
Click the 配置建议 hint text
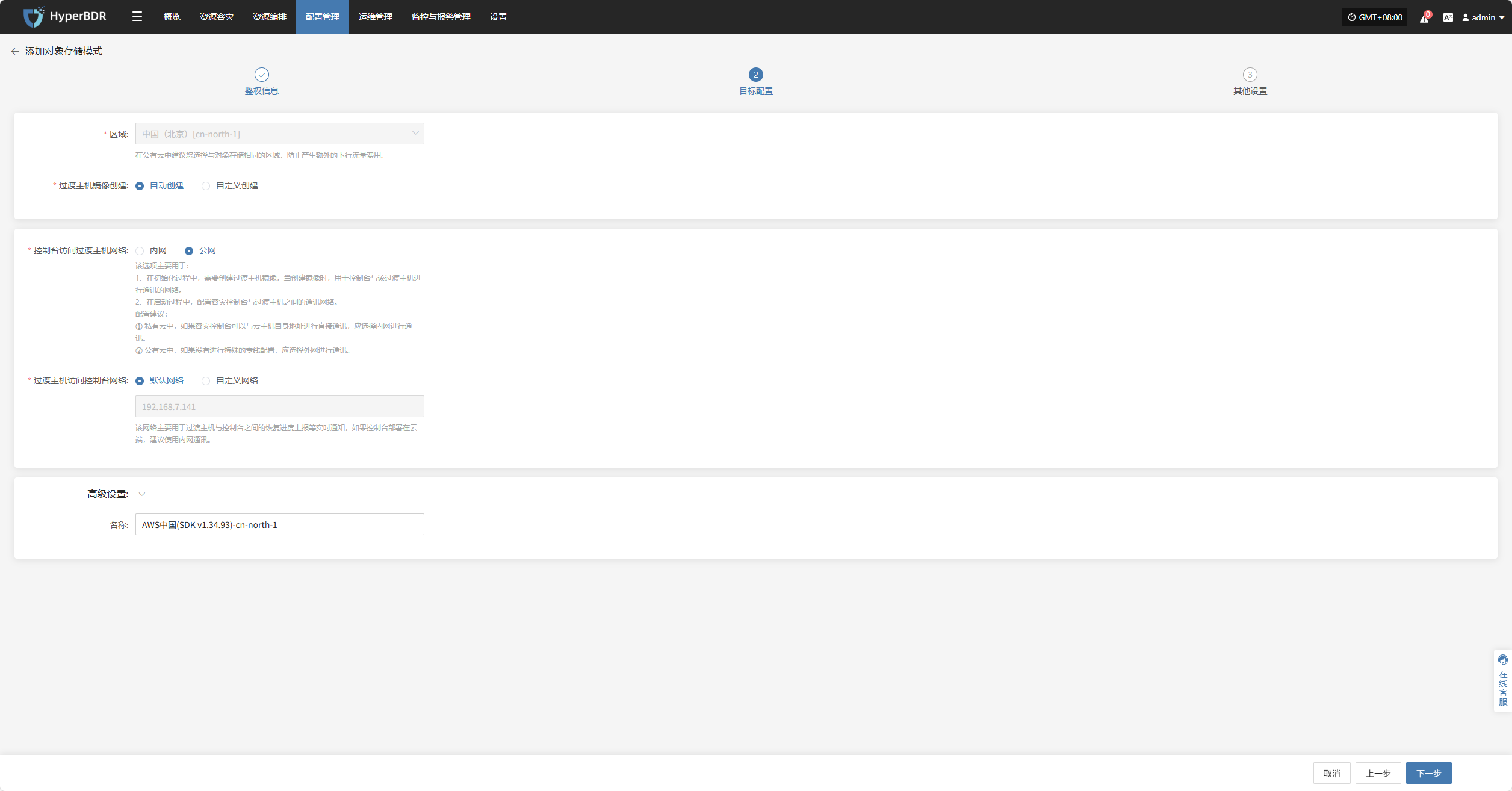151,314
